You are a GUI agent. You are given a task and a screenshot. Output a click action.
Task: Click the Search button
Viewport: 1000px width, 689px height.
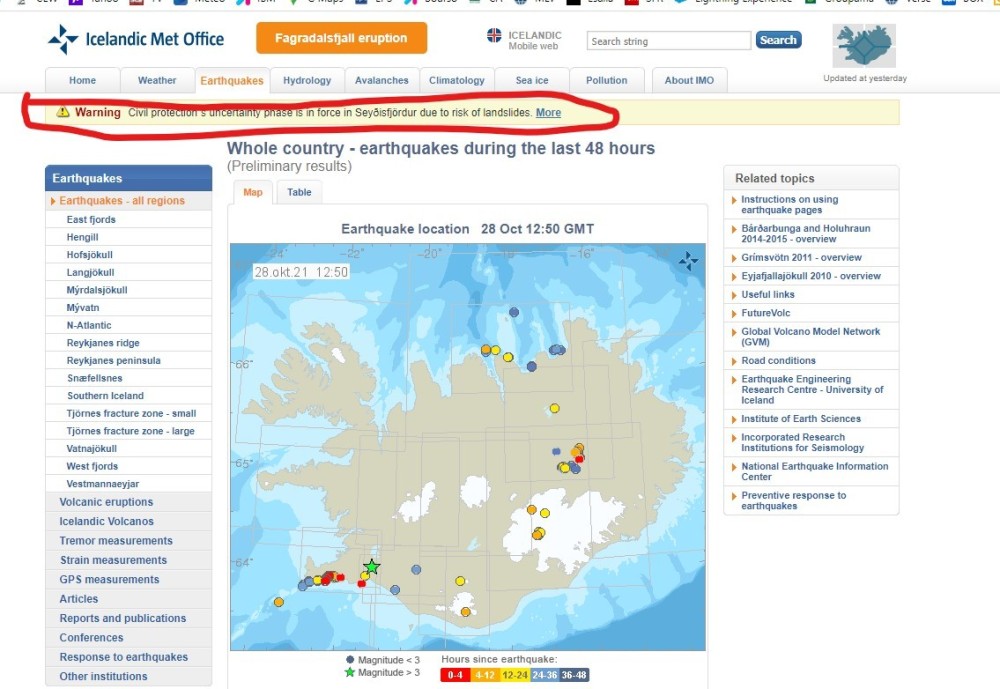777,41
